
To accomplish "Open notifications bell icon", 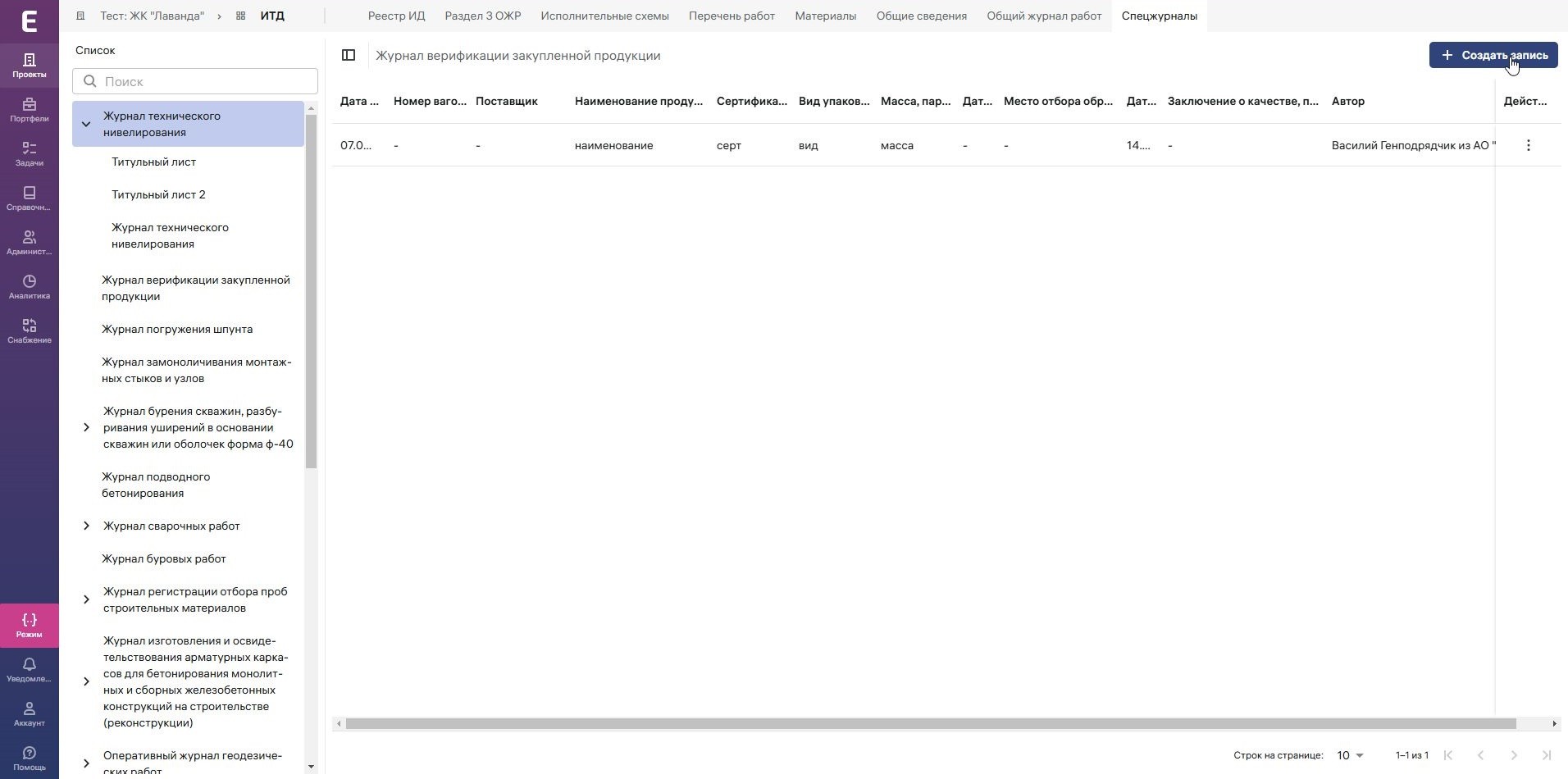I will click(30, 669).
